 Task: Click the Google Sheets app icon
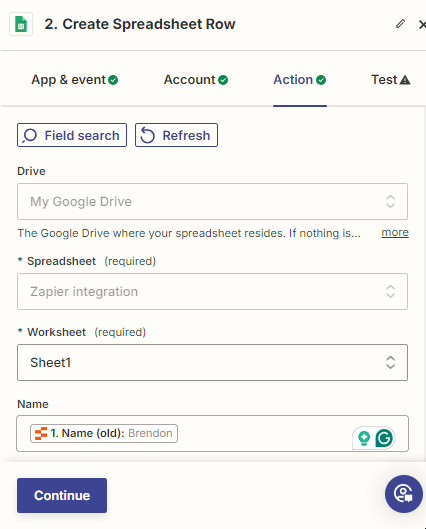21,24
